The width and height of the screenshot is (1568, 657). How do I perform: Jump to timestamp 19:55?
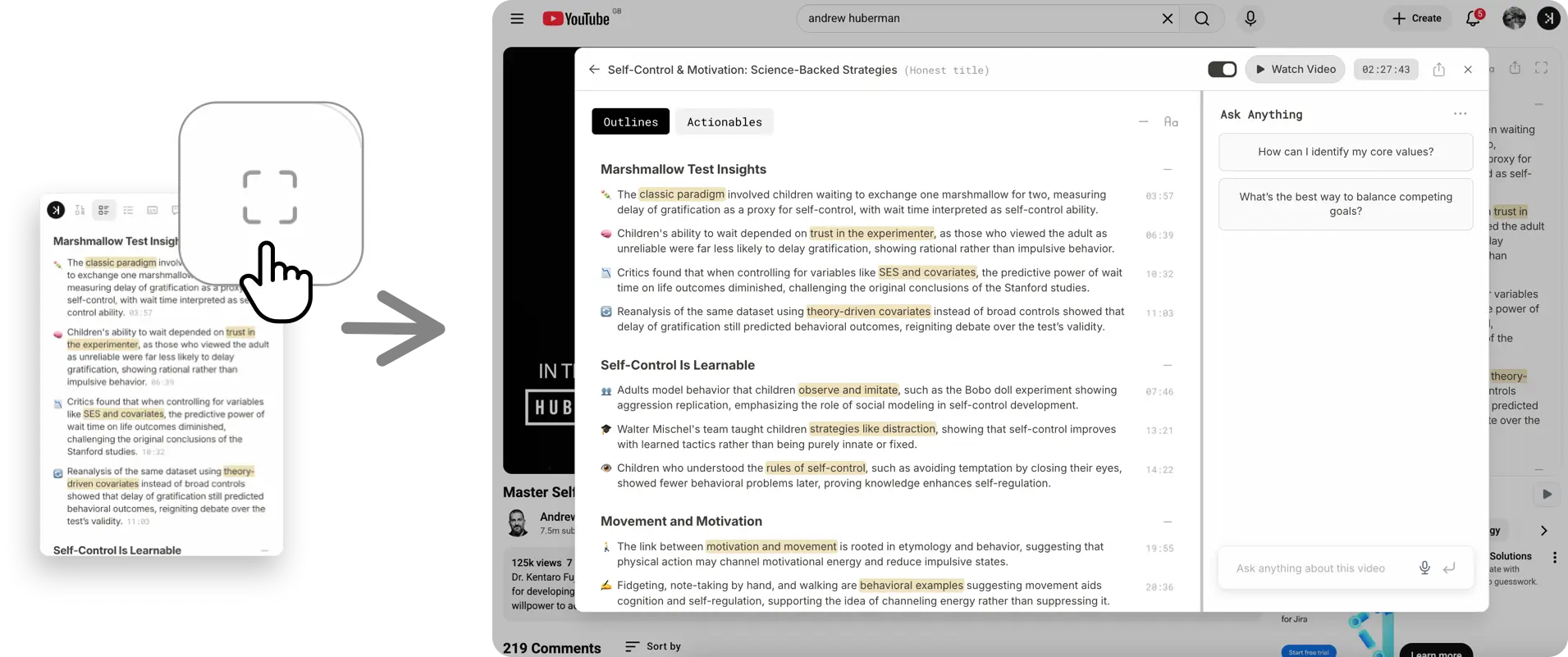1159,549
